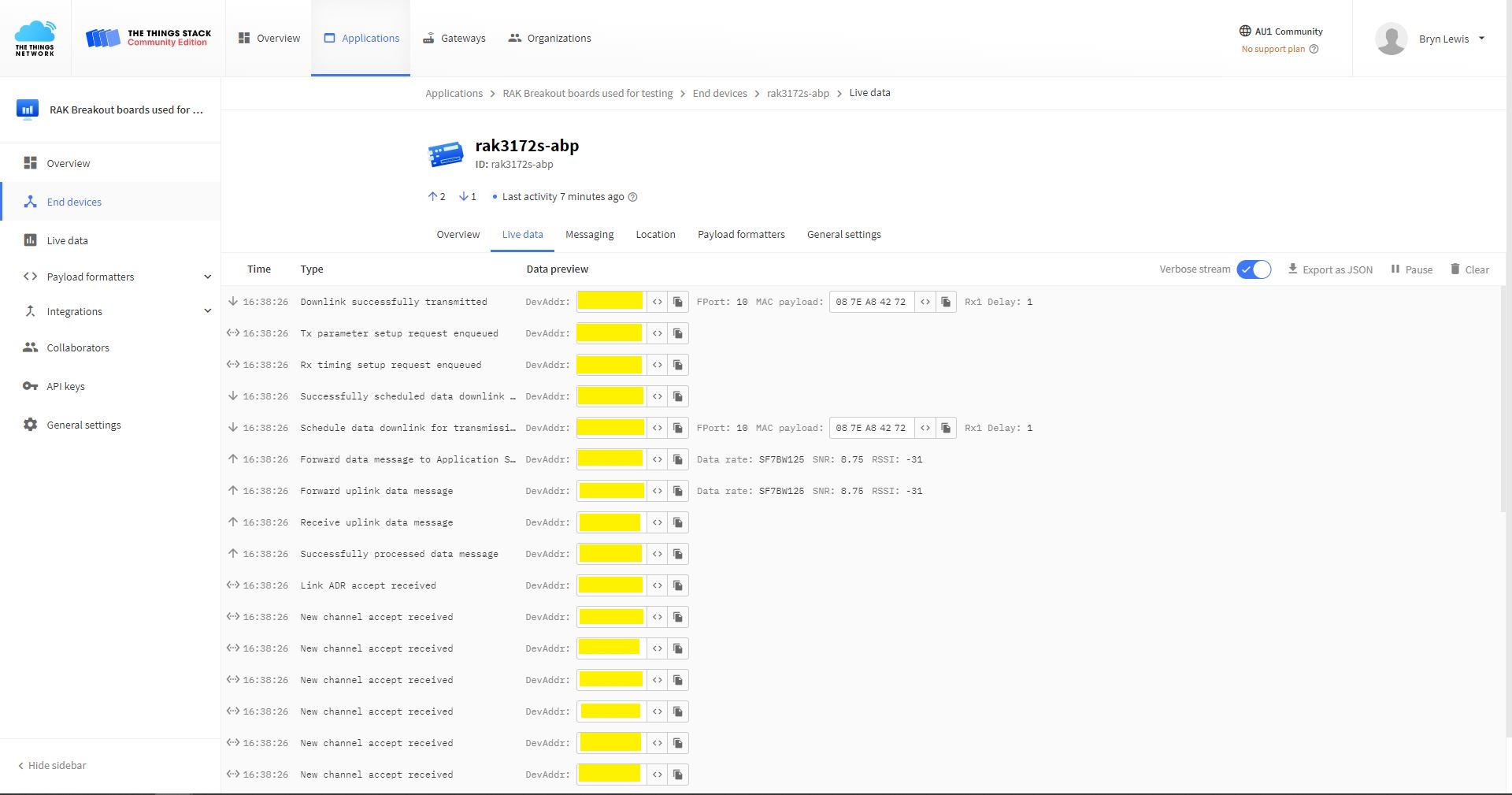Viewport: 1512px width, 795px height.
Task: Open API keys in sidebar
Action: click(x=65, y=386)
